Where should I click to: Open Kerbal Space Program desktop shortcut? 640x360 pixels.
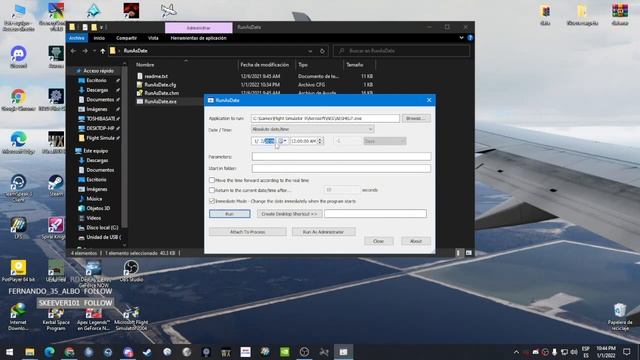[x=56, y=318]
